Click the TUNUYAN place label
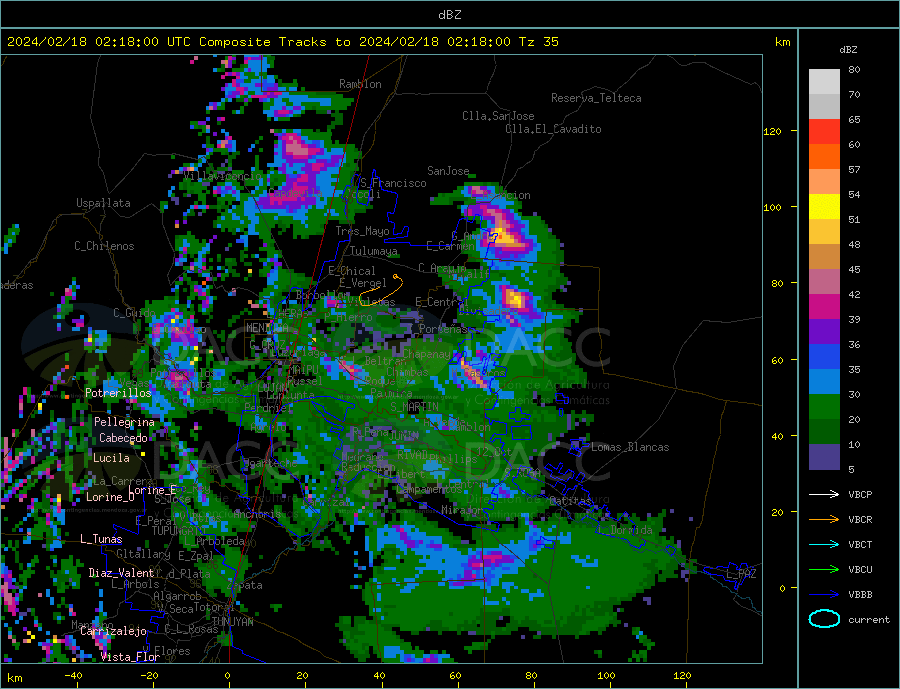The width and height of the screenshot is (900, 689). (232, 622)
